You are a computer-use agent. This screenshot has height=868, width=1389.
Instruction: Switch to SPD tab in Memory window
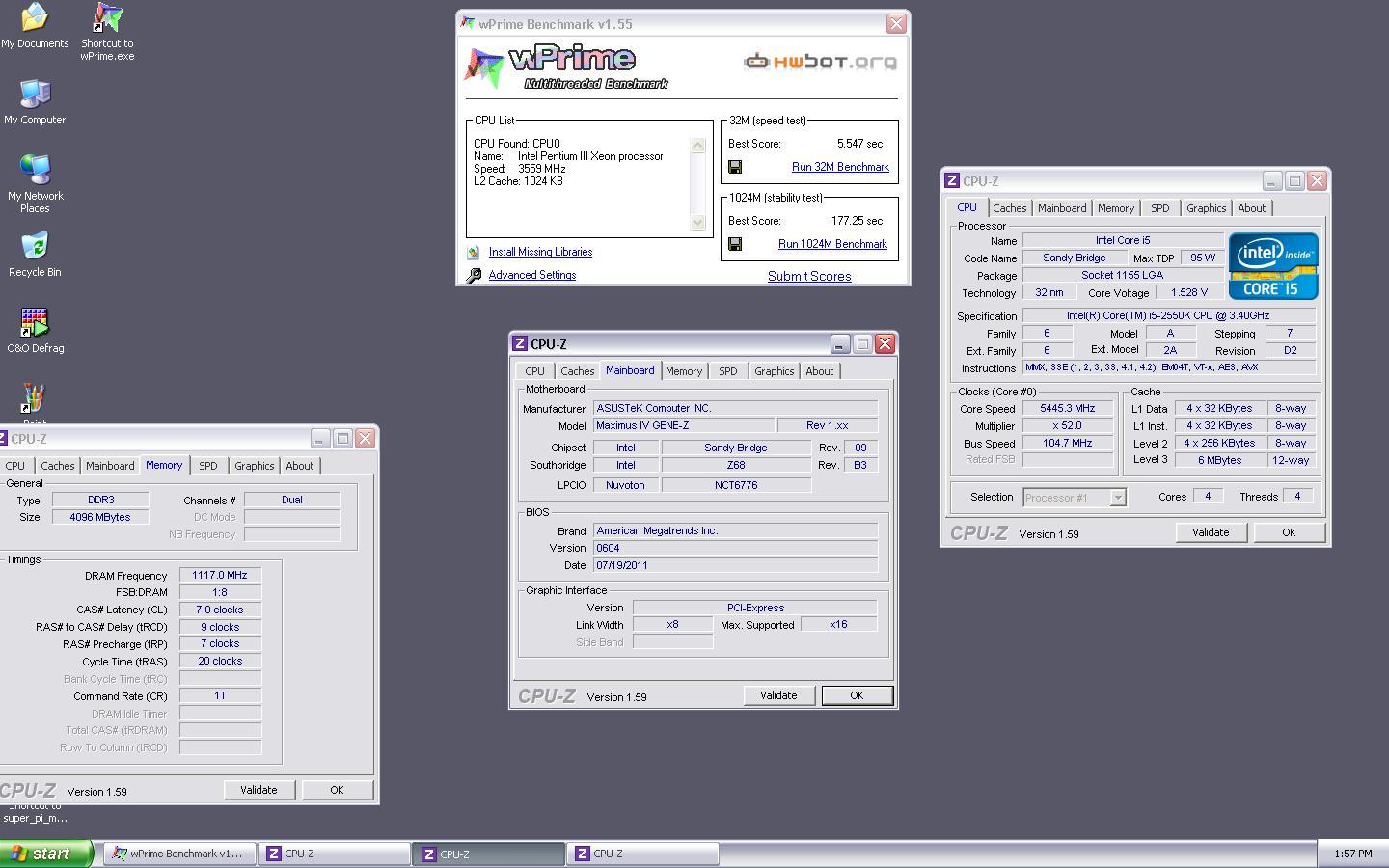tap(207, 466)
